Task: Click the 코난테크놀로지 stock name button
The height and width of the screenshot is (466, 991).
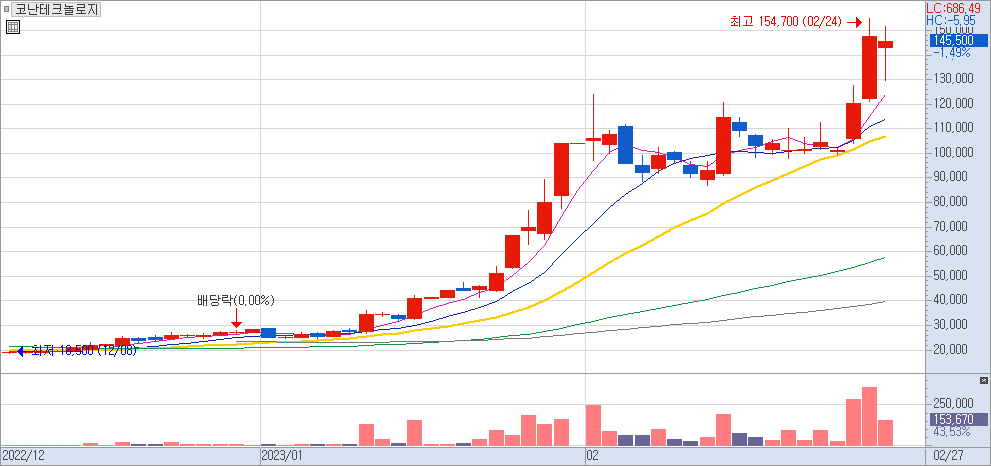Action: click(57, 9)
